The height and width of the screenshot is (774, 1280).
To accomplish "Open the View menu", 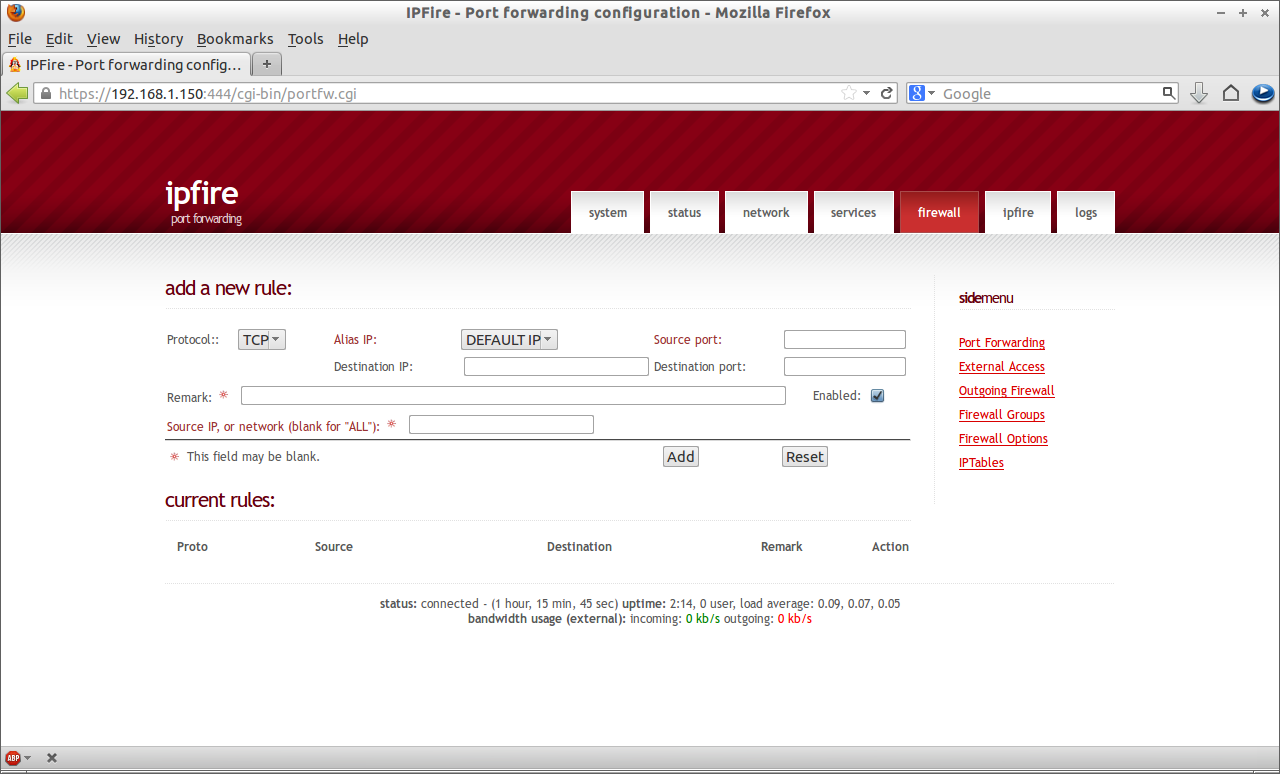I will tap(103, 39).
